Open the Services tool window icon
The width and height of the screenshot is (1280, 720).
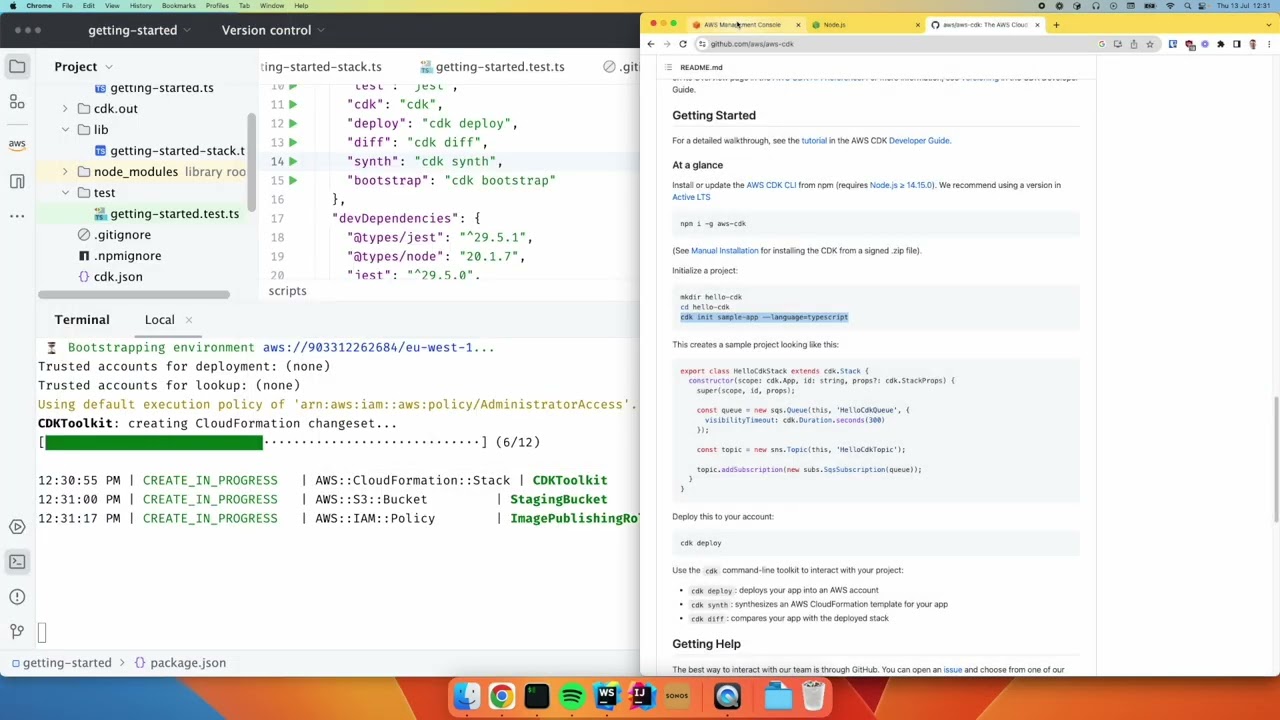tap(17, 526)
